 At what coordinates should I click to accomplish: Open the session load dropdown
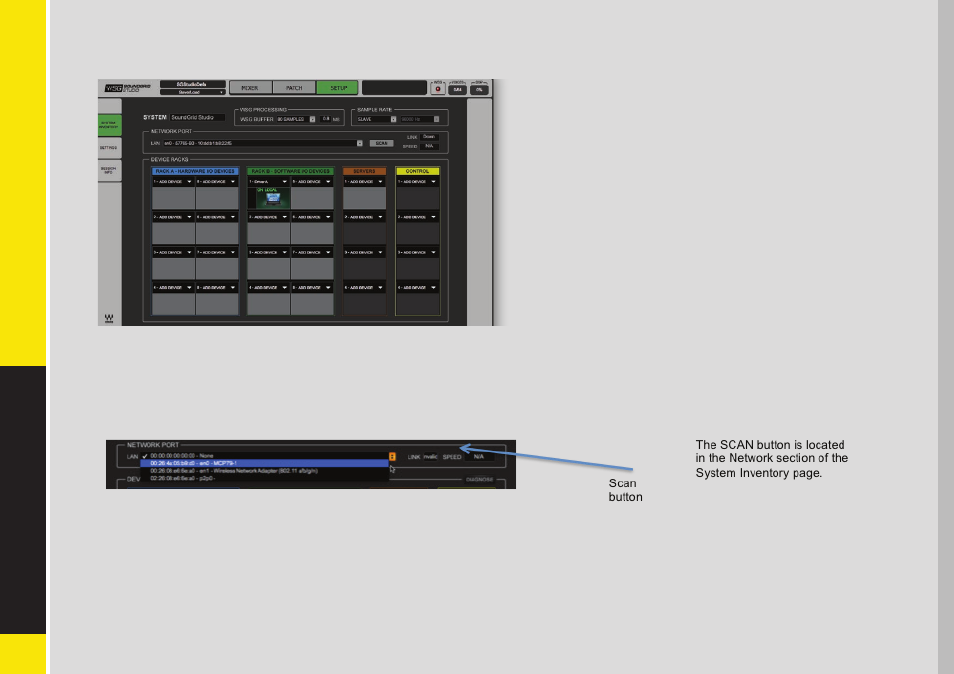192,92
